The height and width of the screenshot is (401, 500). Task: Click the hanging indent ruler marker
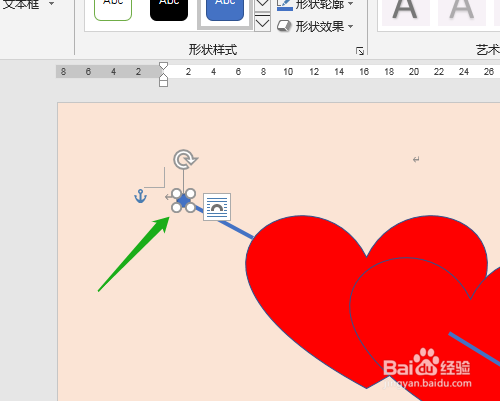(x=163, y=76)
